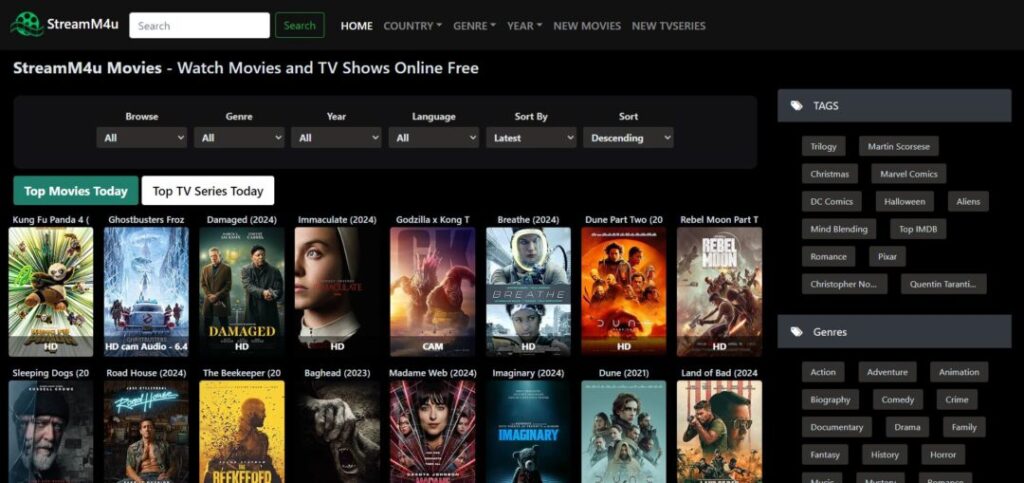Select the Adventure genre
Screen dimensions: 1024x483
coord(887,372)
